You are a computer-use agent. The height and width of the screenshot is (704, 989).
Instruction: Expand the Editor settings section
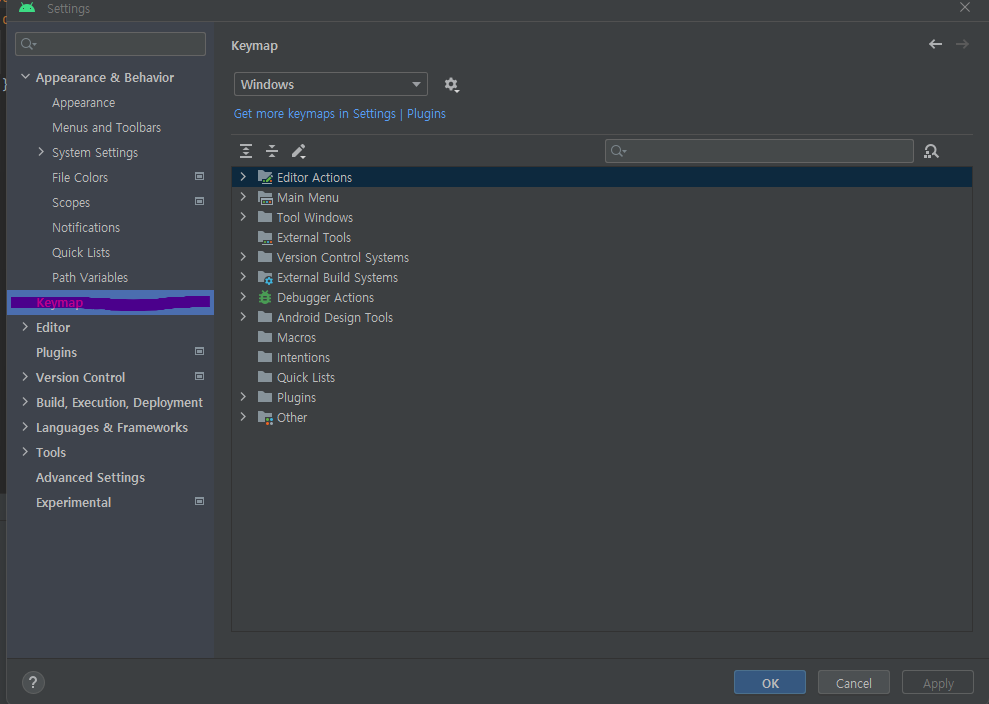25,327
